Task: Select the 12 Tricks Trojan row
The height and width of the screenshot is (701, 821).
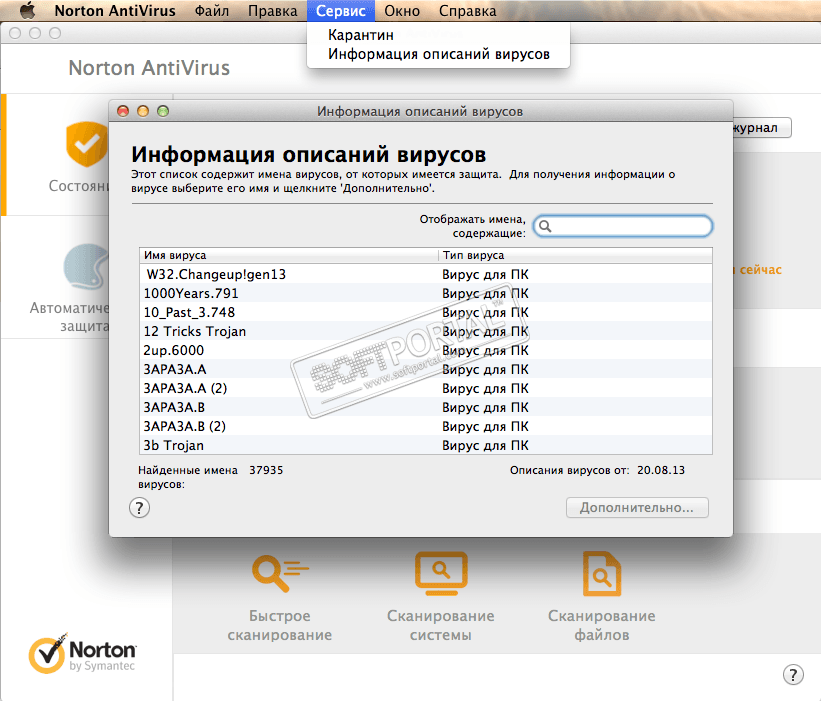Action: (426, 331)
